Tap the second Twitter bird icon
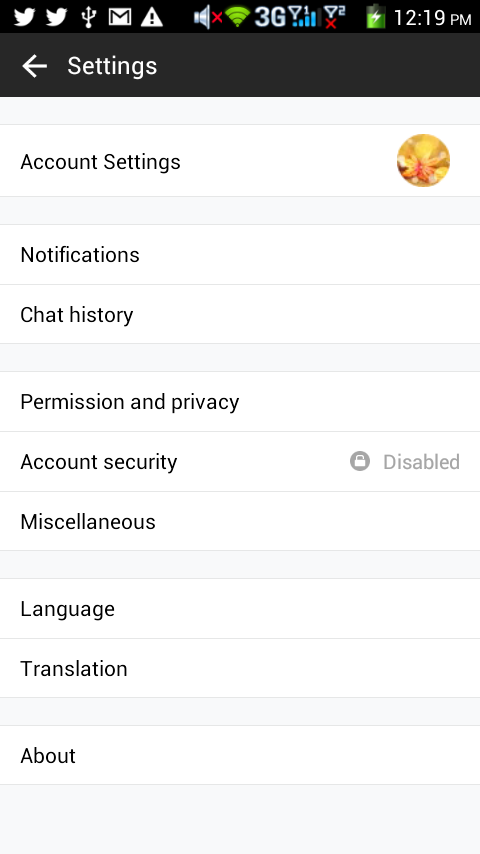This screenshot has height=854, width=480. tap(57, 16)
